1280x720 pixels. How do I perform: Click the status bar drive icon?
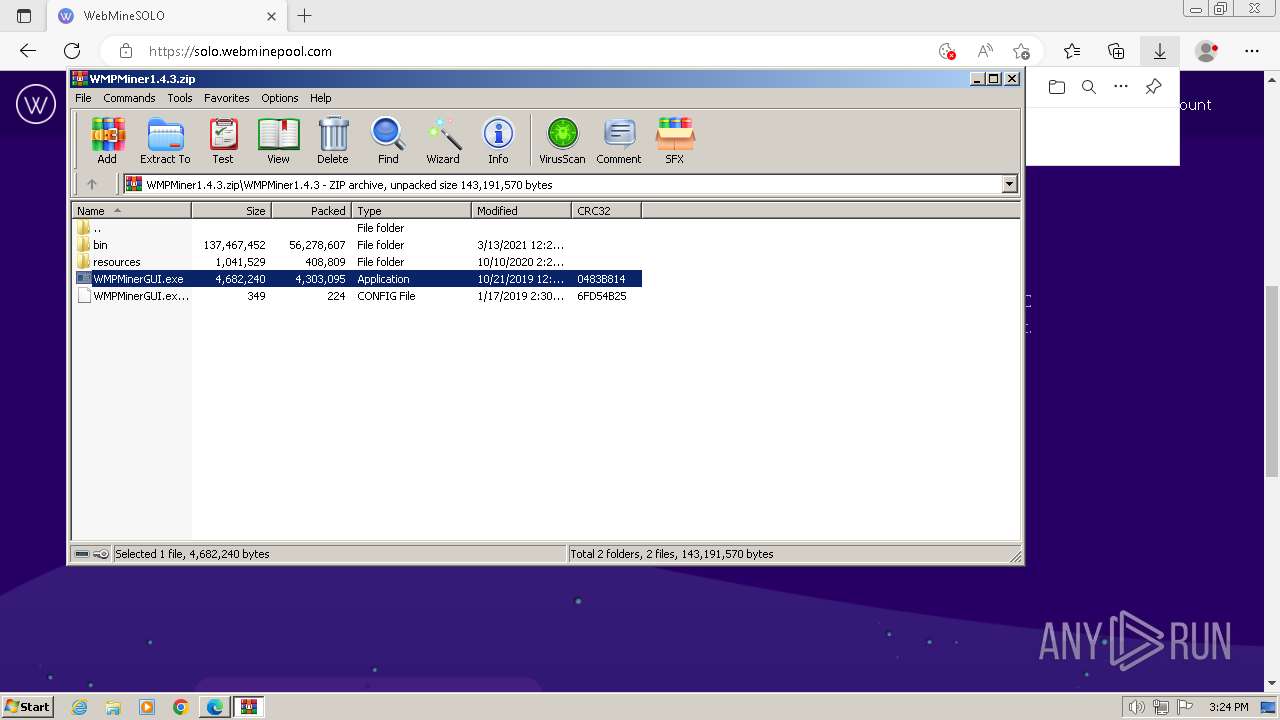pyautogui.click(x=82, y=554)
